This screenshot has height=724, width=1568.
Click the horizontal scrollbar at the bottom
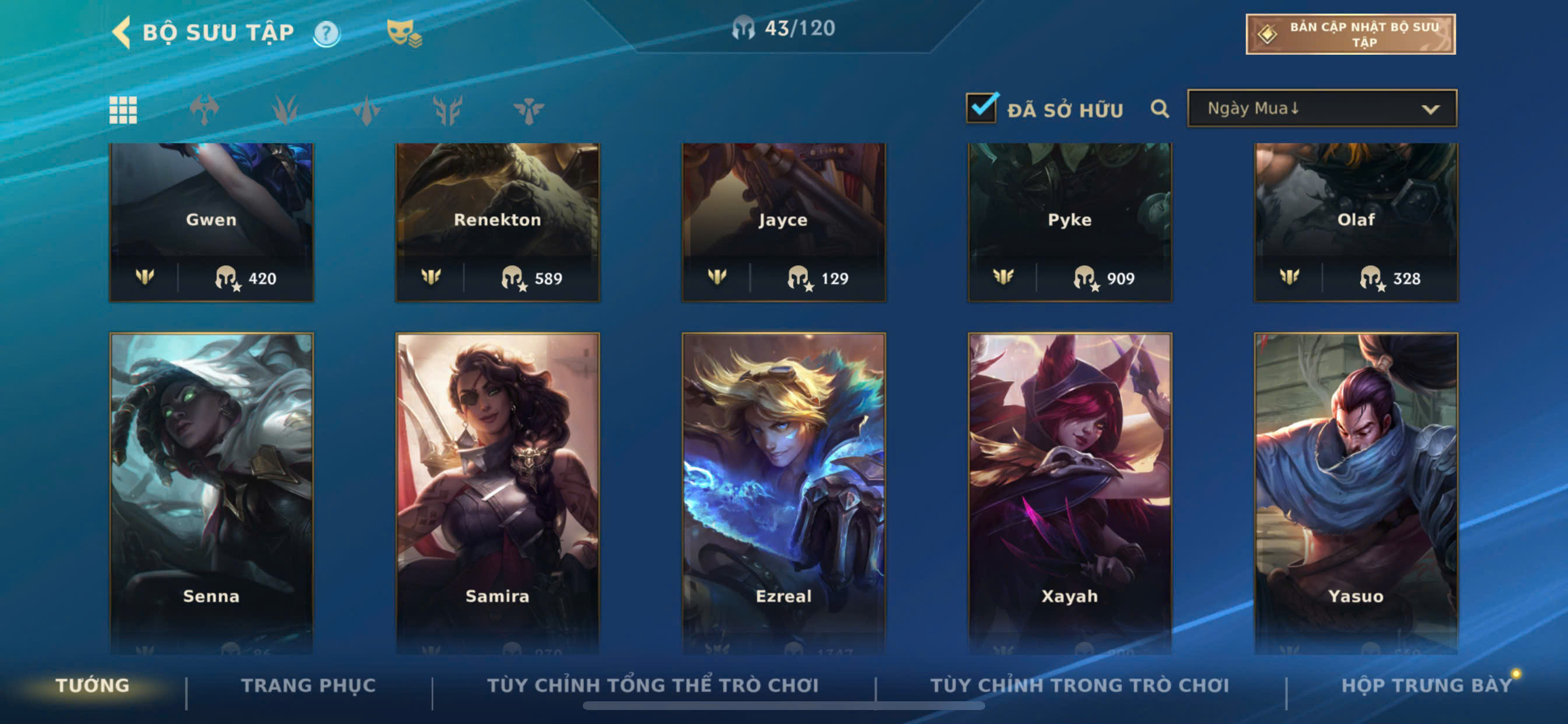[783, 706]
